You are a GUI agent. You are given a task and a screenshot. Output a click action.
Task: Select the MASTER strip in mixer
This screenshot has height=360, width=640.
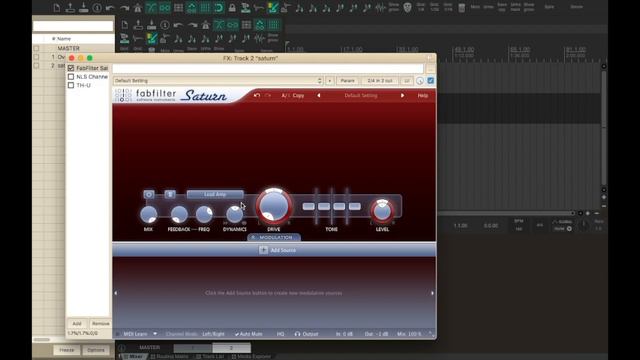(x=150, y=348)
